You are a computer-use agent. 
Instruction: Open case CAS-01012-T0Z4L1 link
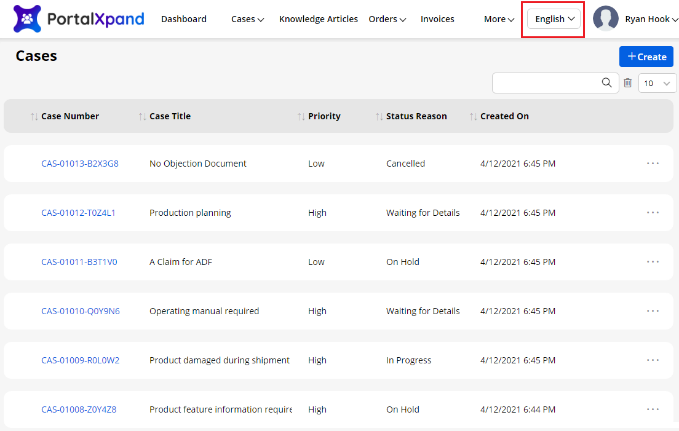coord(78,213)
